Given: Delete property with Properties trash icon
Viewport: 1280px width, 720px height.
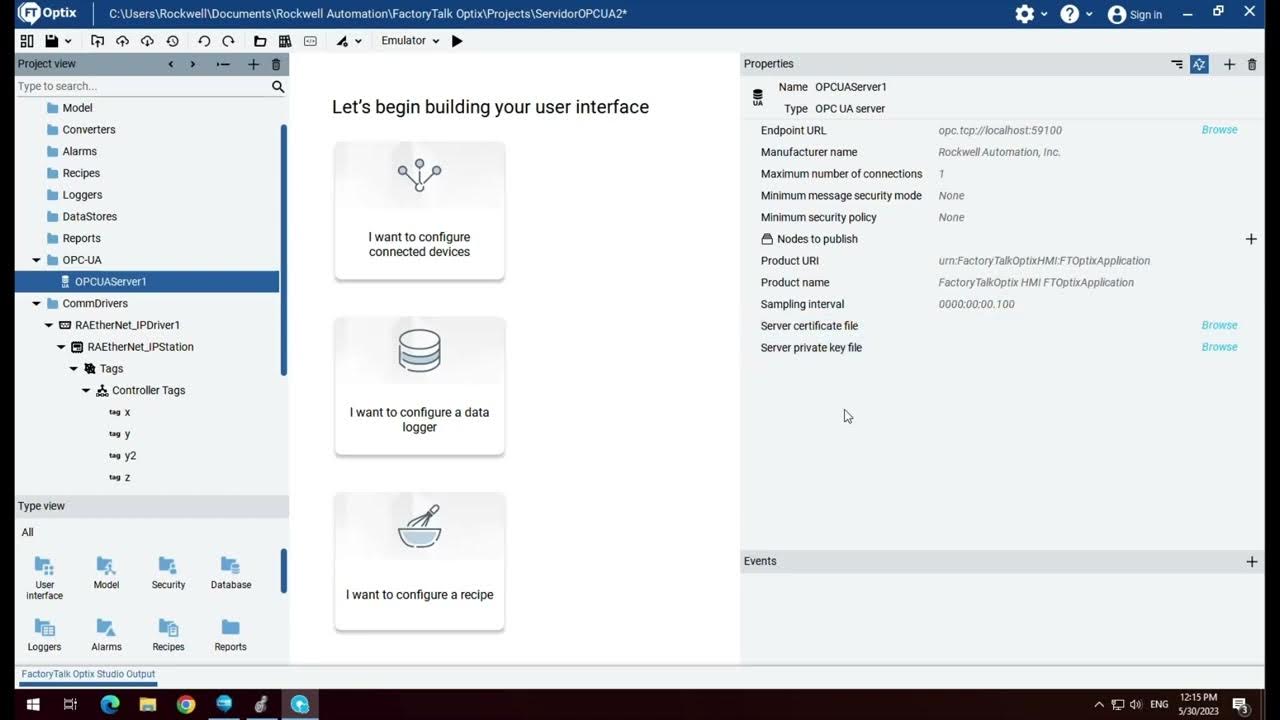Looking at the screenshot, I should pyautogui.click(x=1252, y=64).
